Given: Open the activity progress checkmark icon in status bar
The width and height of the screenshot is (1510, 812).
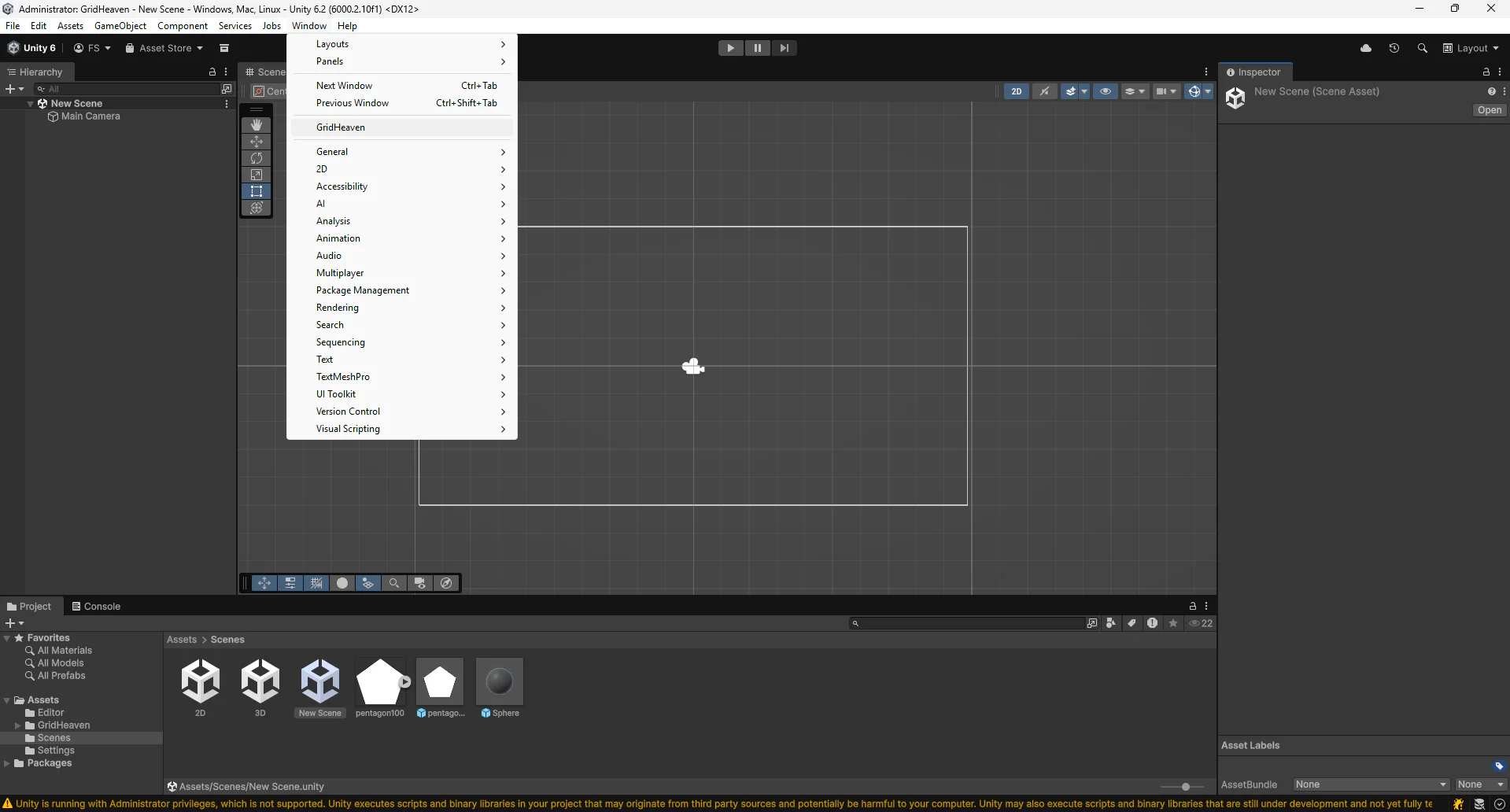Looking at the screenshot, I should tap(1500, 804).
